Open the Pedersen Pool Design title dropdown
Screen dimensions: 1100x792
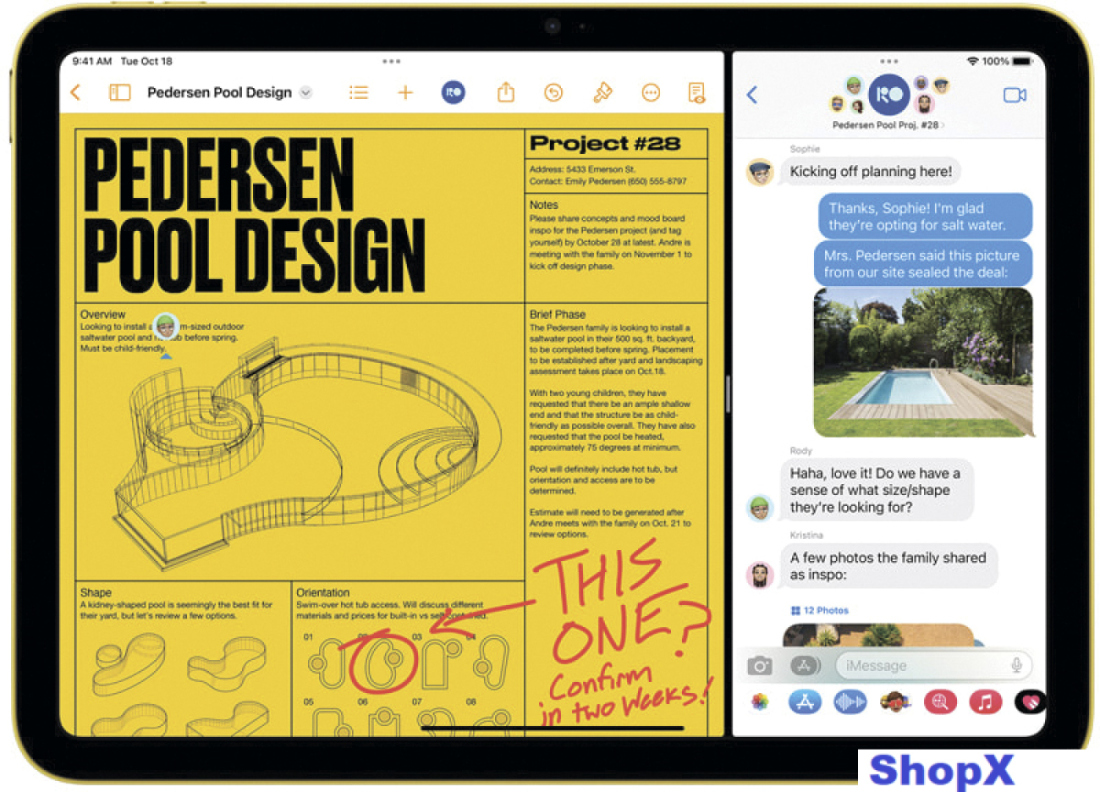point(306,93)
